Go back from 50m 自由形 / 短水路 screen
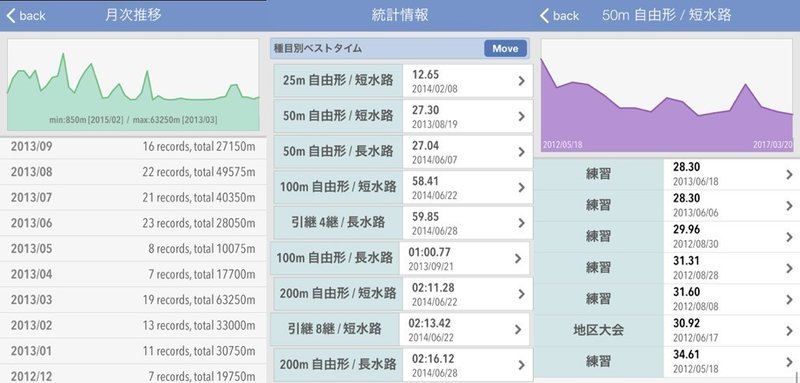 click(559, 16)
